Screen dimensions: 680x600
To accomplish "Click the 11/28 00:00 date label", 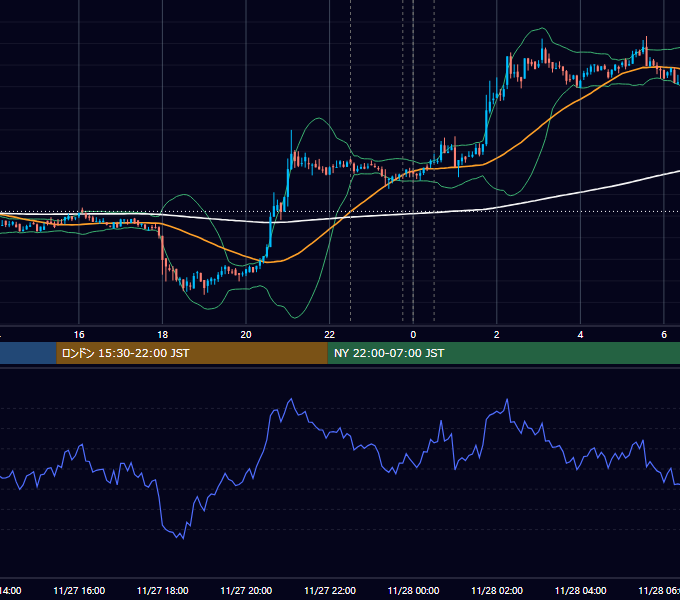I will [x=413, y=591].
